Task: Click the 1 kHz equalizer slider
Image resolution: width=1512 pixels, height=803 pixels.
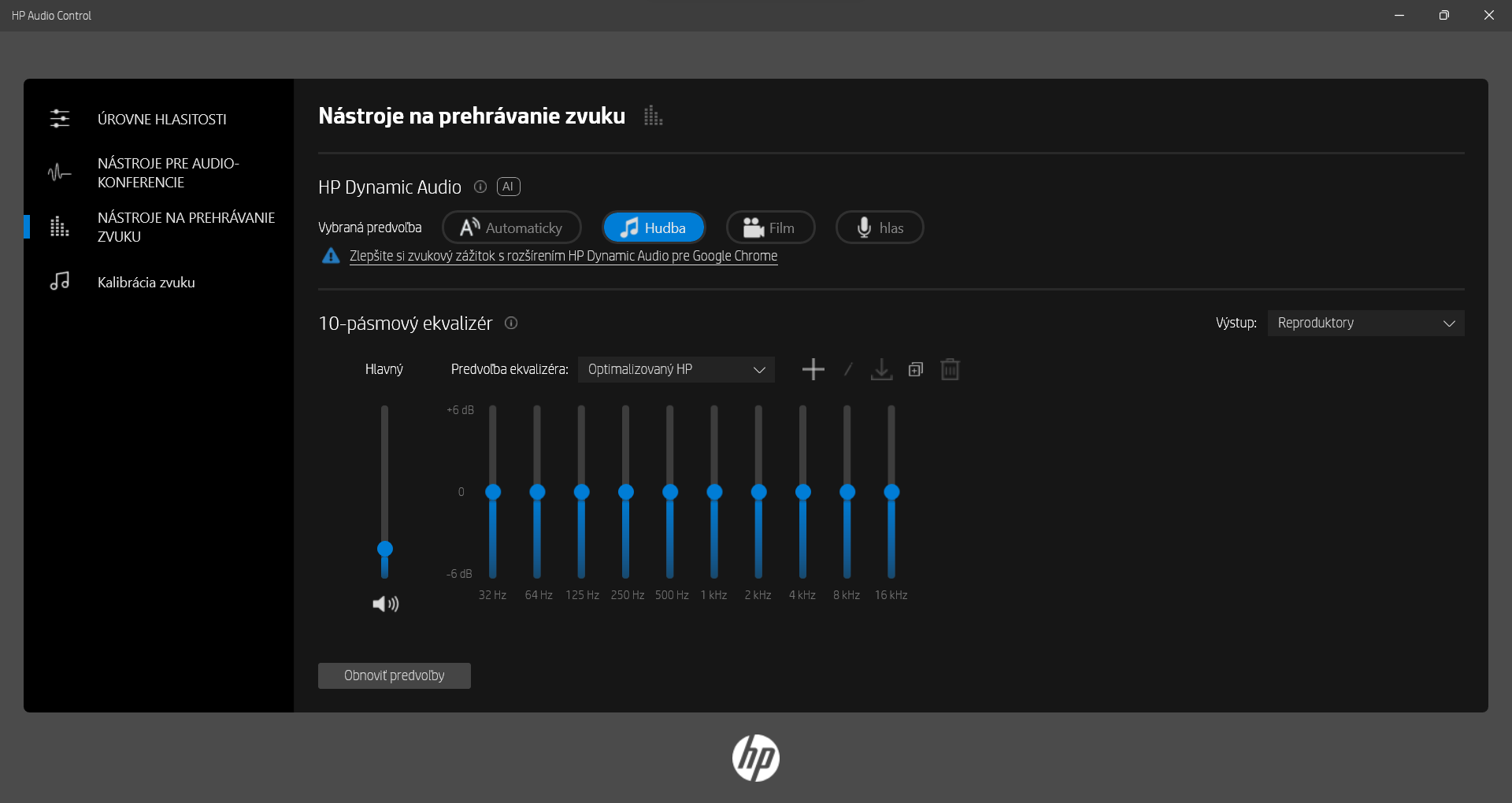Action: (x=713, y=490)
